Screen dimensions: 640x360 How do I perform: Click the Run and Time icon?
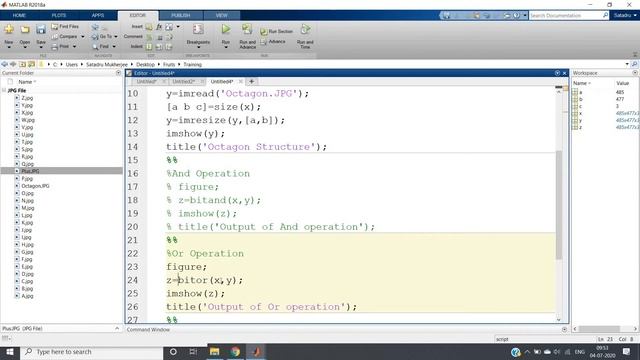click(x=305, y=29)
